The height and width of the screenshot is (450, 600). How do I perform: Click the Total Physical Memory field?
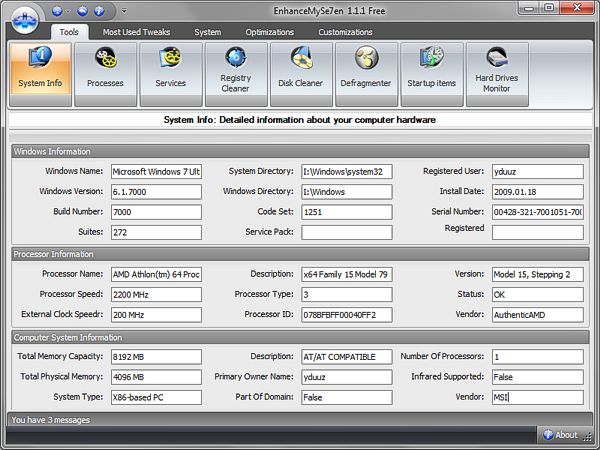(156, 377)
